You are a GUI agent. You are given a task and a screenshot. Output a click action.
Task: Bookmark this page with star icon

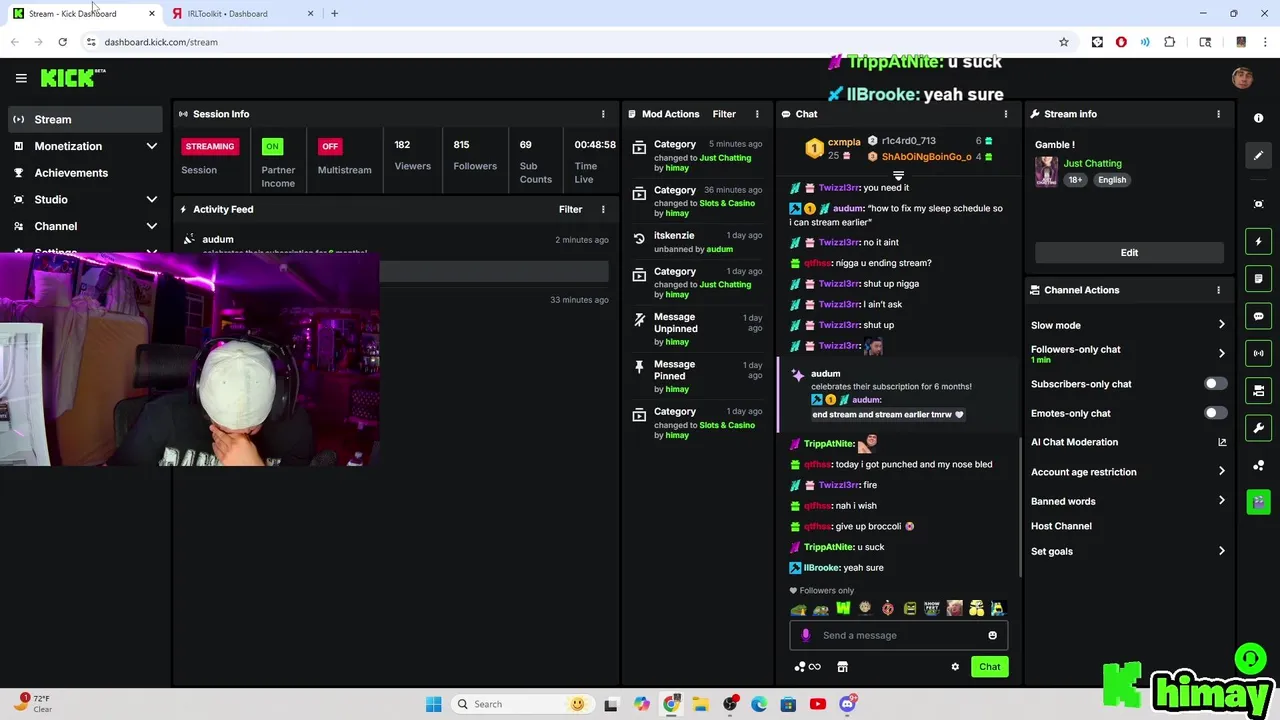(x=1064, y=42)
